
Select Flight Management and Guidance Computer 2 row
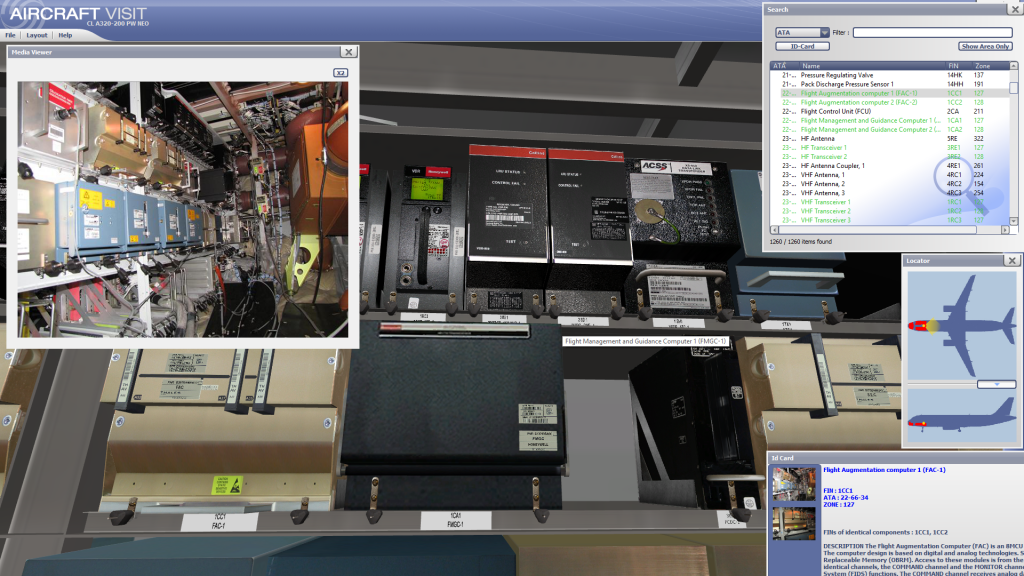(x=891, y=130)
